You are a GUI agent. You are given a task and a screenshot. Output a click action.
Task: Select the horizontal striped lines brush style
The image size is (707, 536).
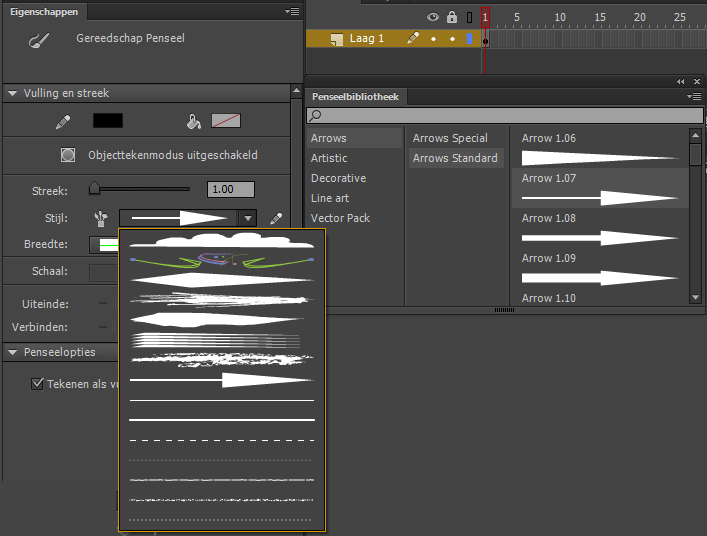pyautogui.click(x=216, y=340)
